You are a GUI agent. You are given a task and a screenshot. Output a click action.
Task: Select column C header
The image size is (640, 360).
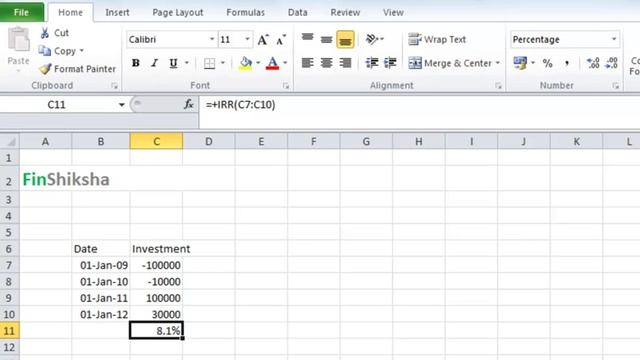click(156, 142)
